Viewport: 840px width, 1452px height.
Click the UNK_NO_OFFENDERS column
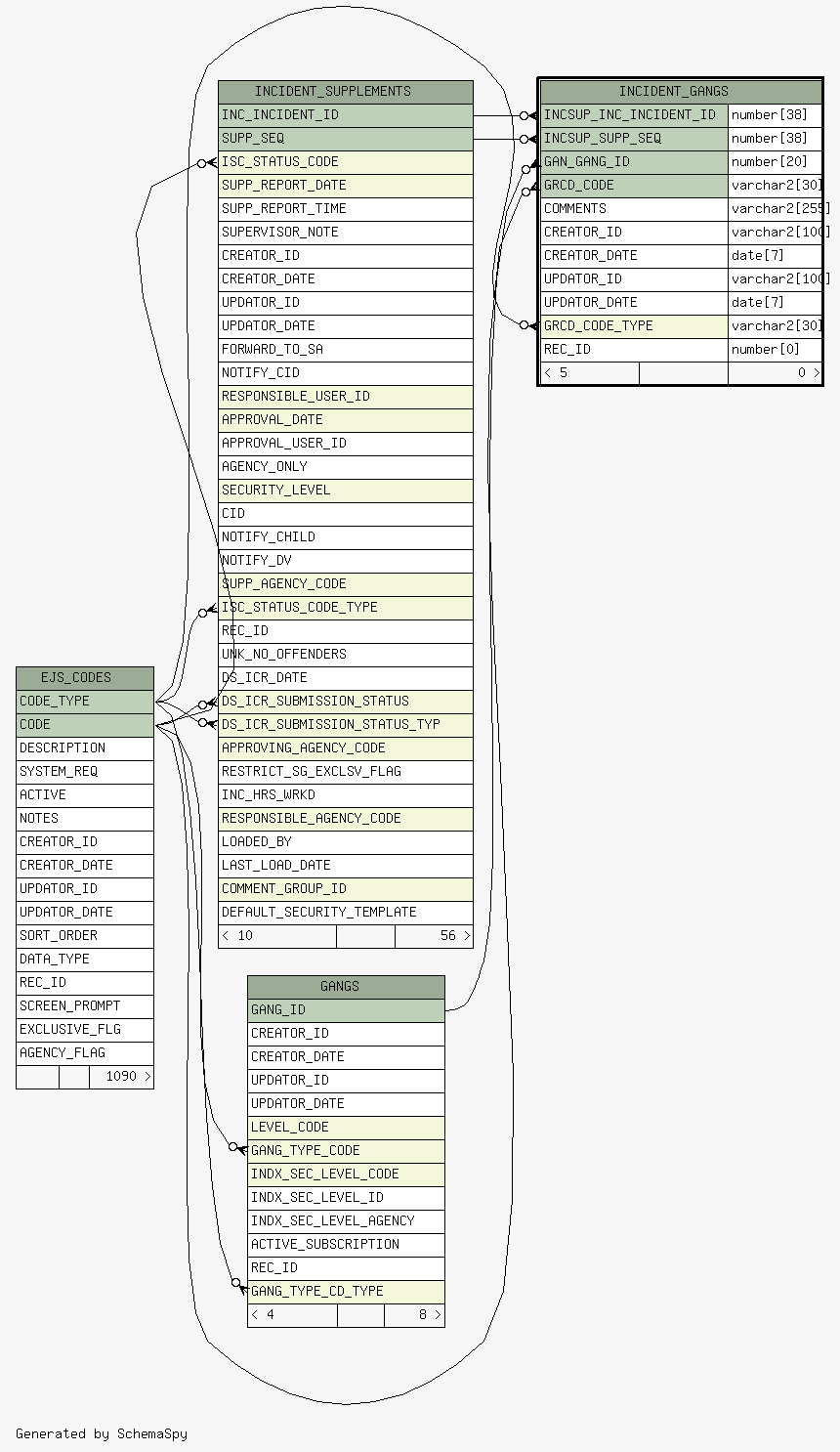pos(346,655)
